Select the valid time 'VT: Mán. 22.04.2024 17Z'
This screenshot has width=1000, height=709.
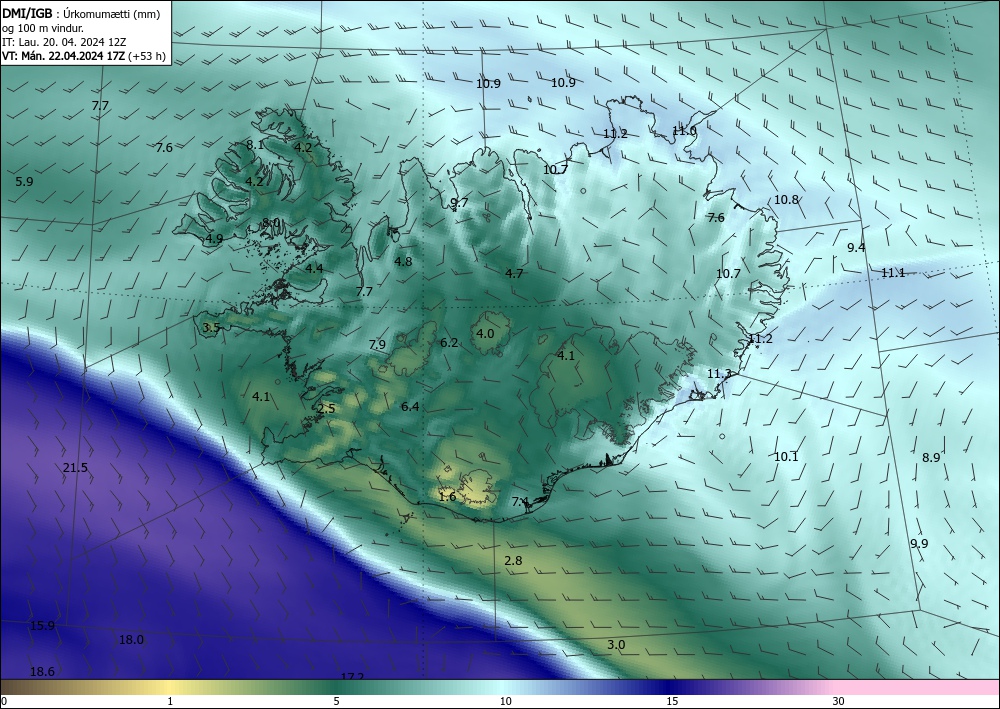64,56
